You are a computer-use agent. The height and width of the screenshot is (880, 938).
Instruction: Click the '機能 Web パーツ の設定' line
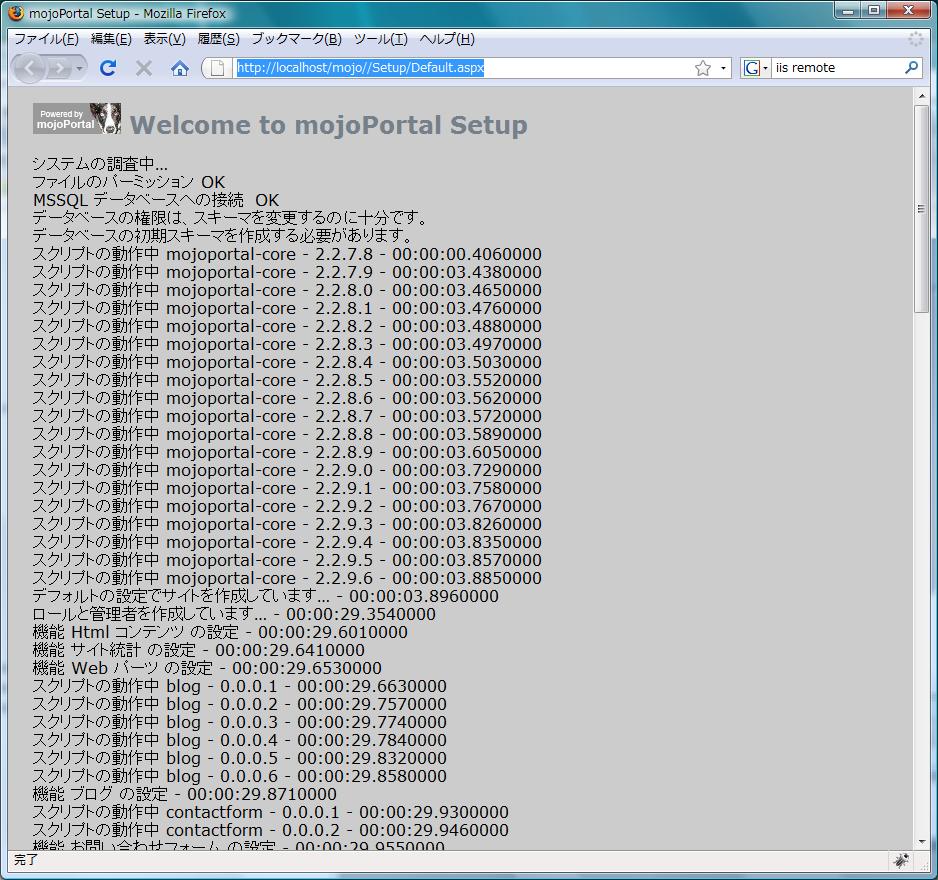tap(207, 668)
